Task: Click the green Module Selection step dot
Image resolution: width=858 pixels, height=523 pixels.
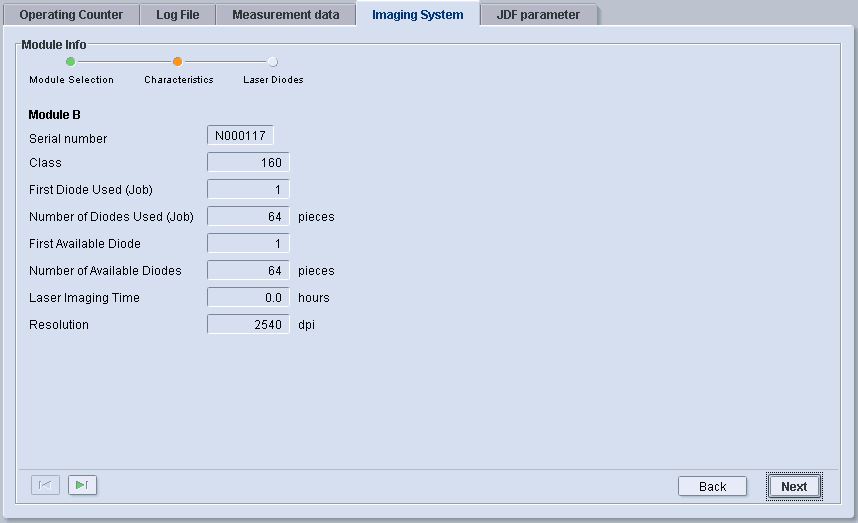Action: 71,62
